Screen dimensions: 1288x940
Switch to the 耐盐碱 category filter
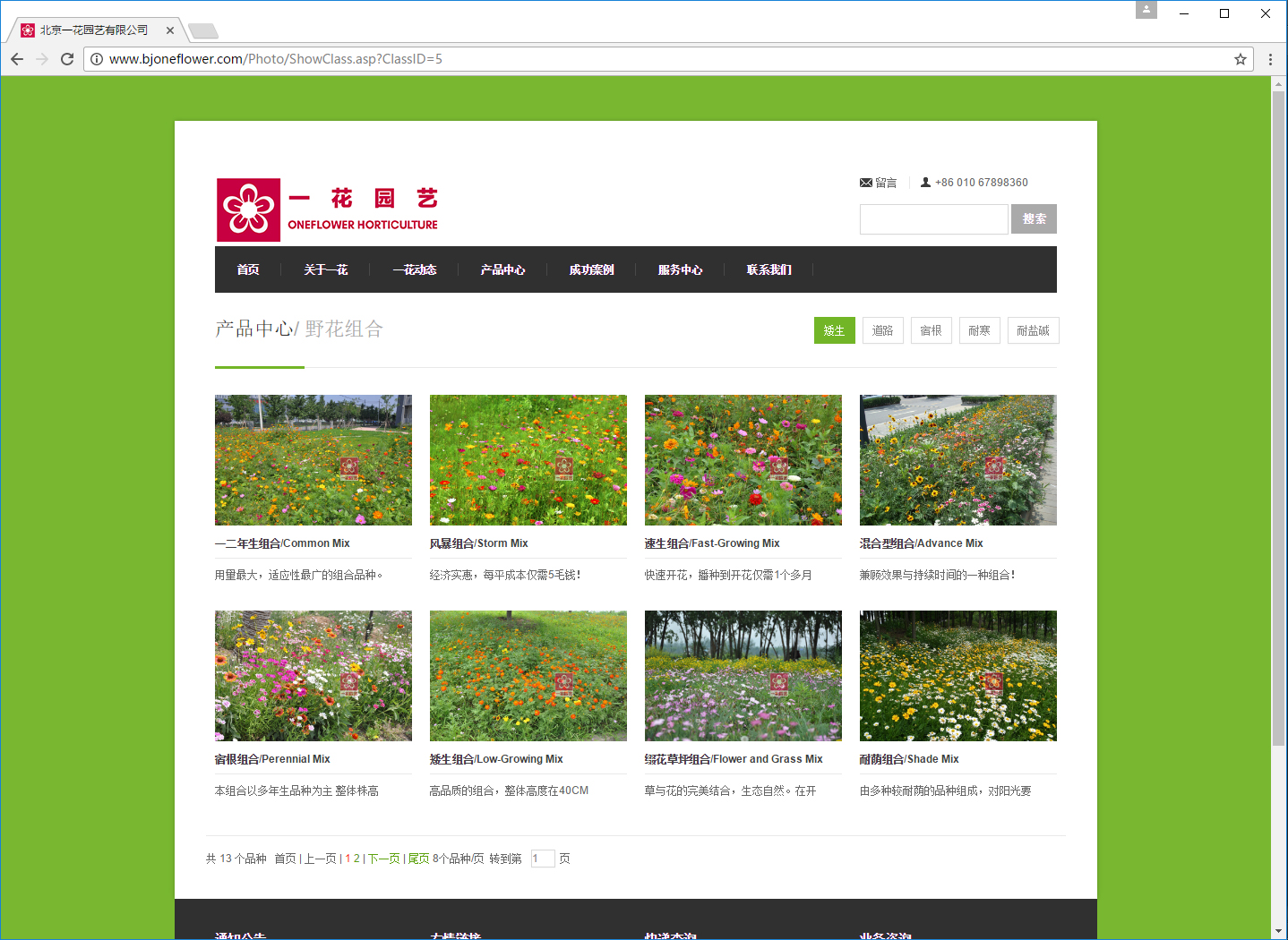(1033, 330)
